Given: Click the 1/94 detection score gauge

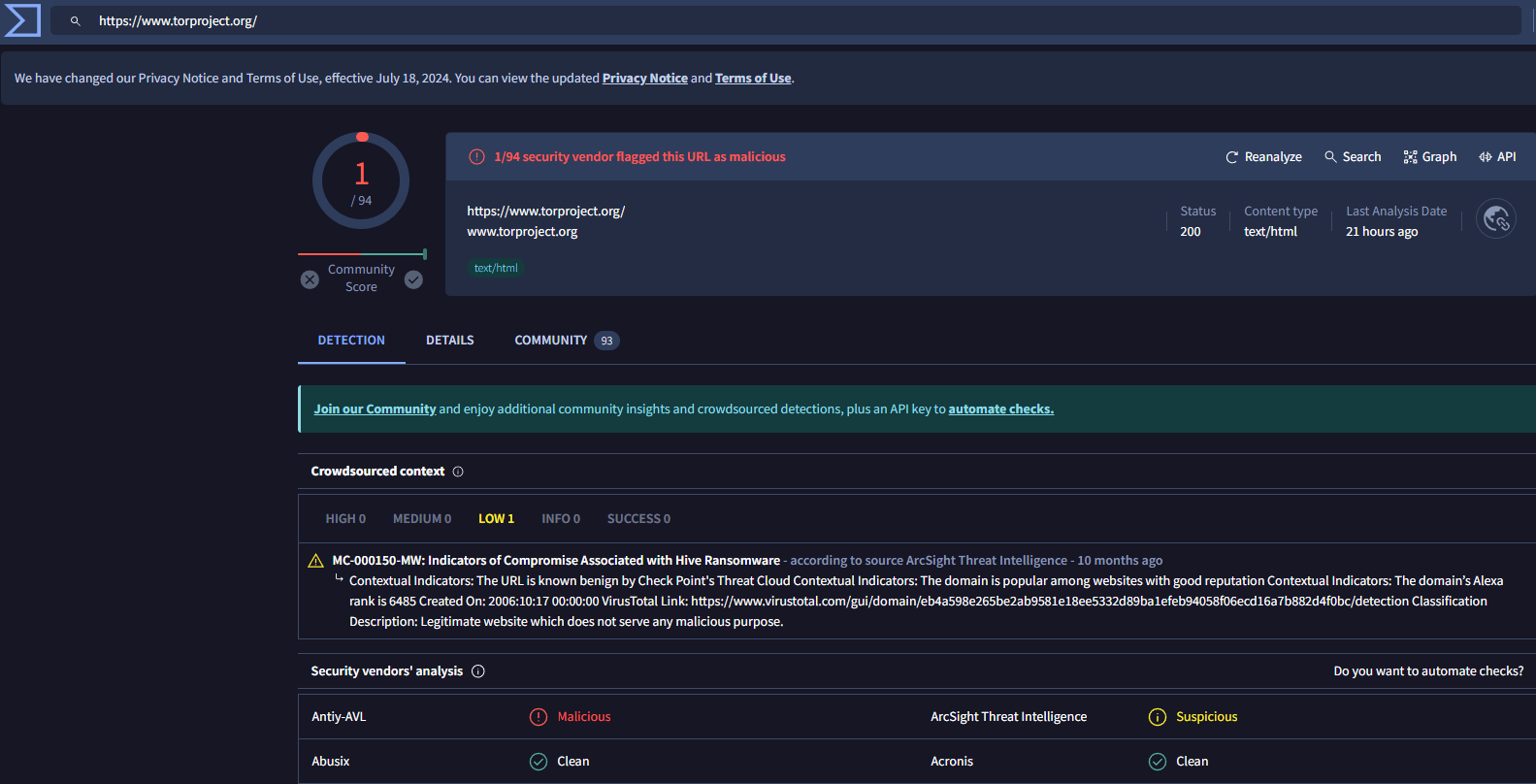Looking at the screenshot, I should coord(361,180).
